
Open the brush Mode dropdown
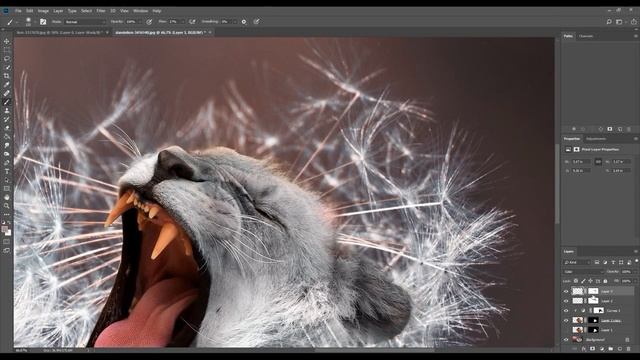coord(85,22)
